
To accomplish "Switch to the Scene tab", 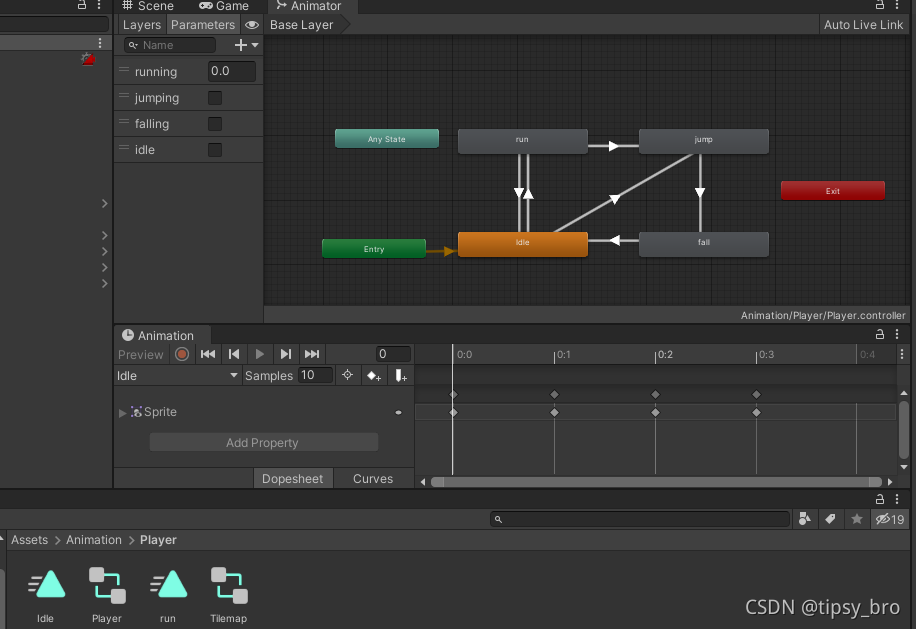I will coord(148,6).
